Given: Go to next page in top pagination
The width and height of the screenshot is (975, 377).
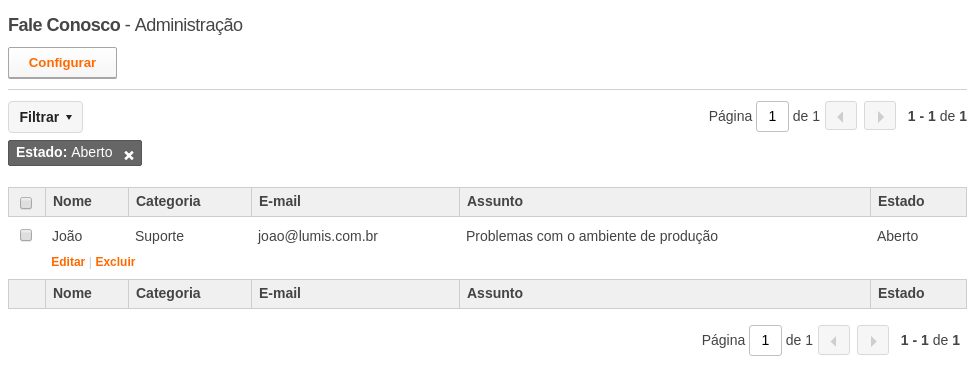Looking at the screenshot, I should [x=880, y=116].
